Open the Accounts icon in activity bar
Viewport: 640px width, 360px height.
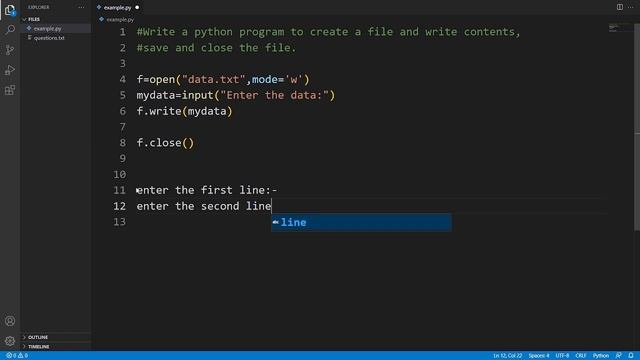pyautogui.click(x=10, y=321)
